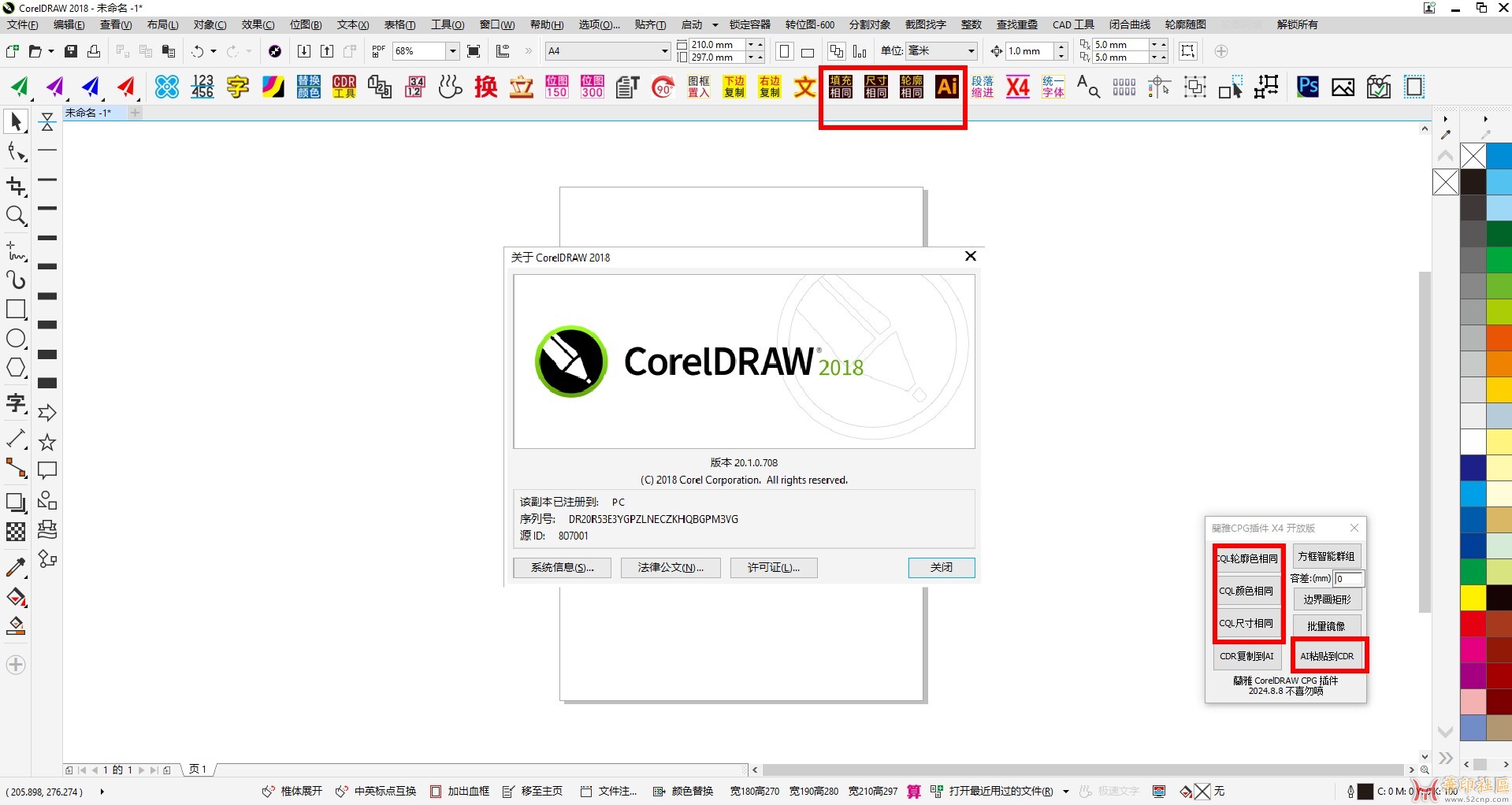Select the star shape tool

point(47,442)
